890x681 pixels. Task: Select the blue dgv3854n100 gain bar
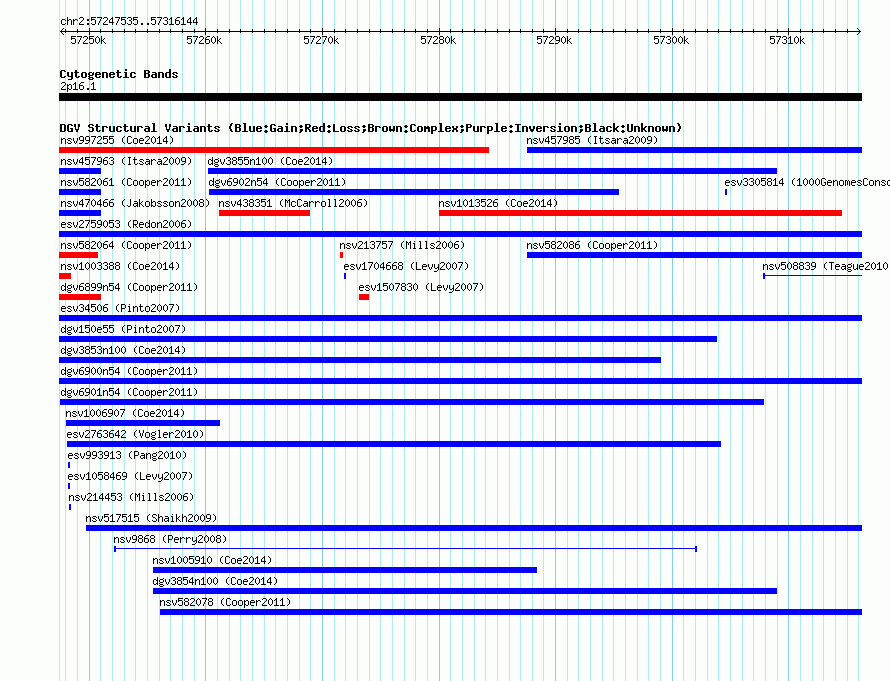click(465, 591)
